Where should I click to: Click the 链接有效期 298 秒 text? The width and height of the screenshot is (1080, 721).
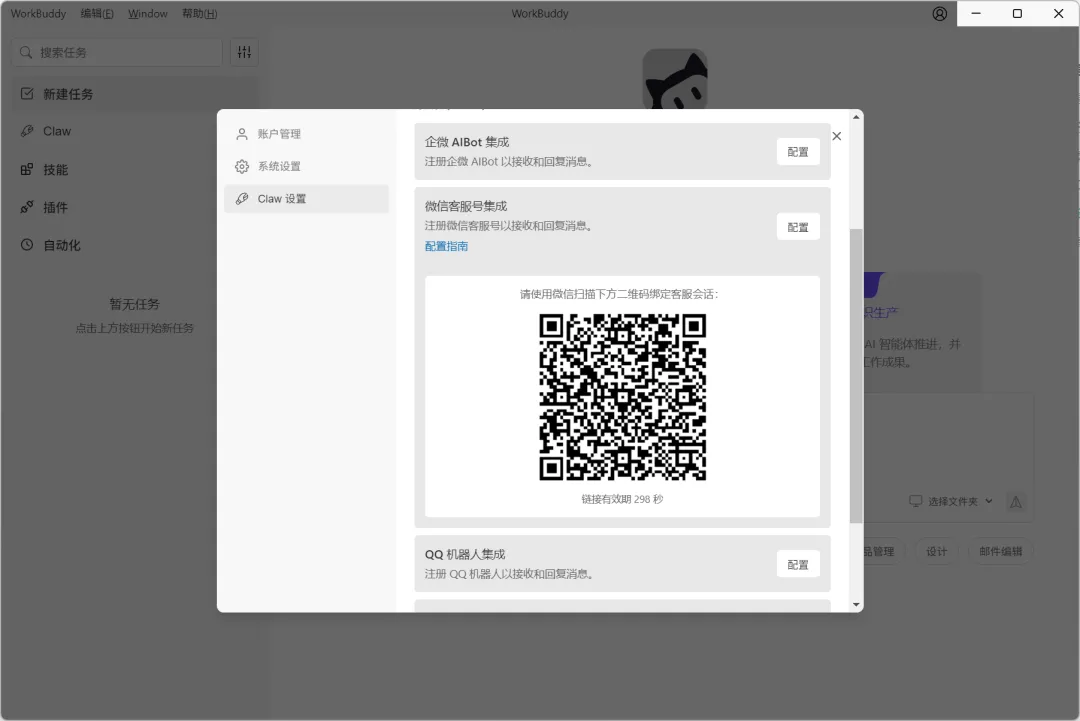tap(622, 499)
